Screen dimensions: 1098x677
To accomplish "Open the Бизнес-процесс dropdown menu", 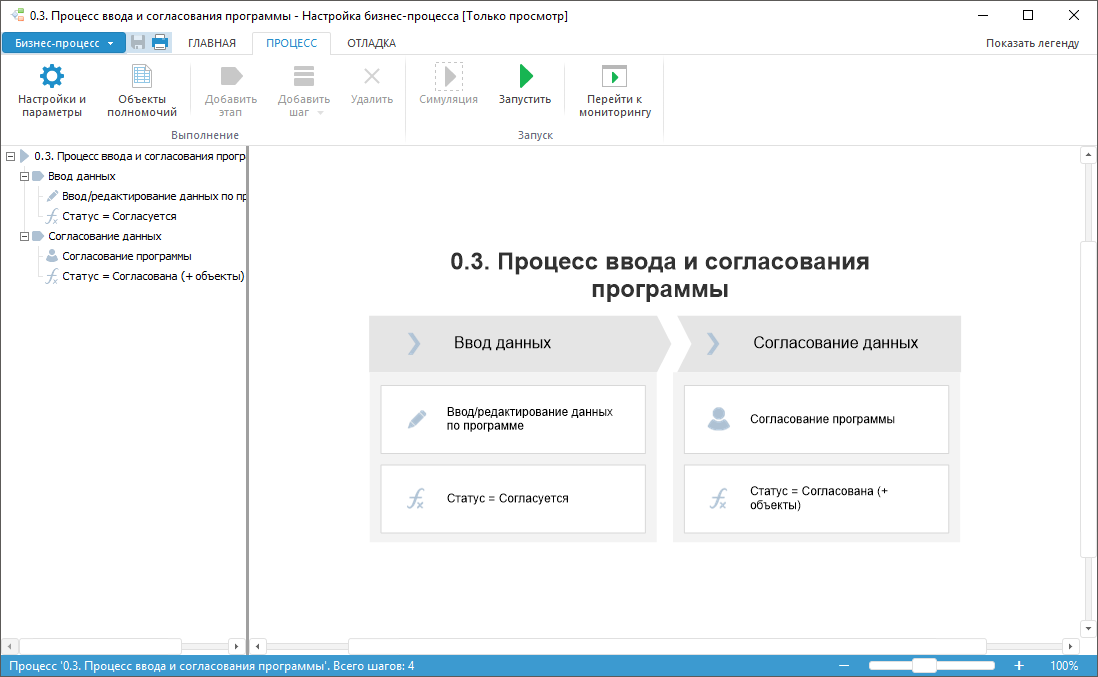I will (x=64, y=43).
